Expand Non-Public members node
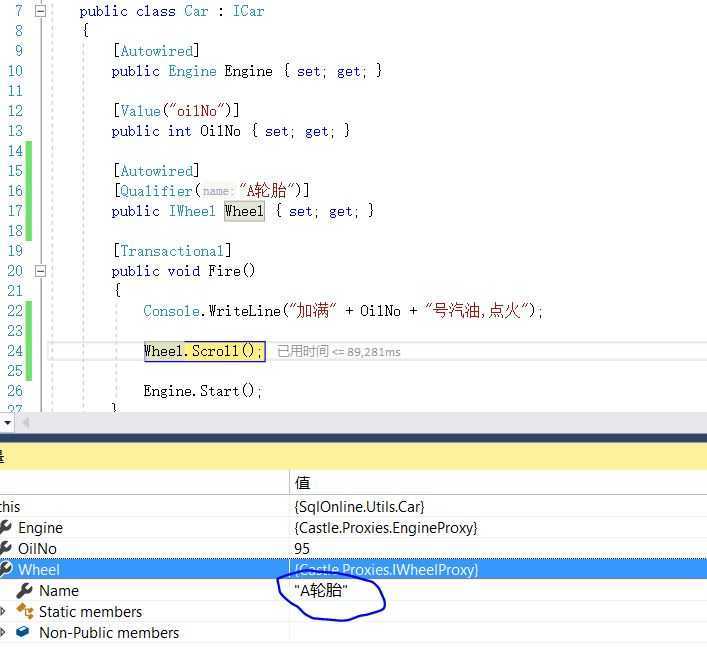 3,632
